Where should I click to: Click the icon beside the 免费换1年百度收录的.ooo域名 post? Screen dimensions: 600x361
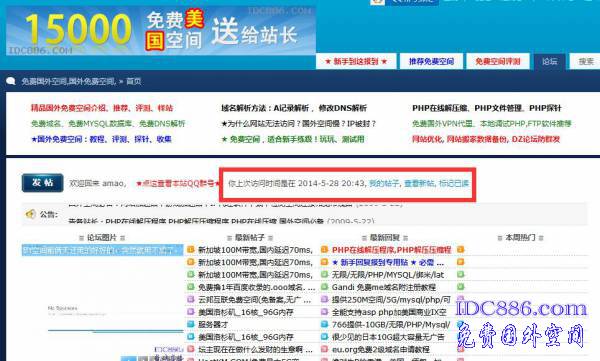[191, 287]
